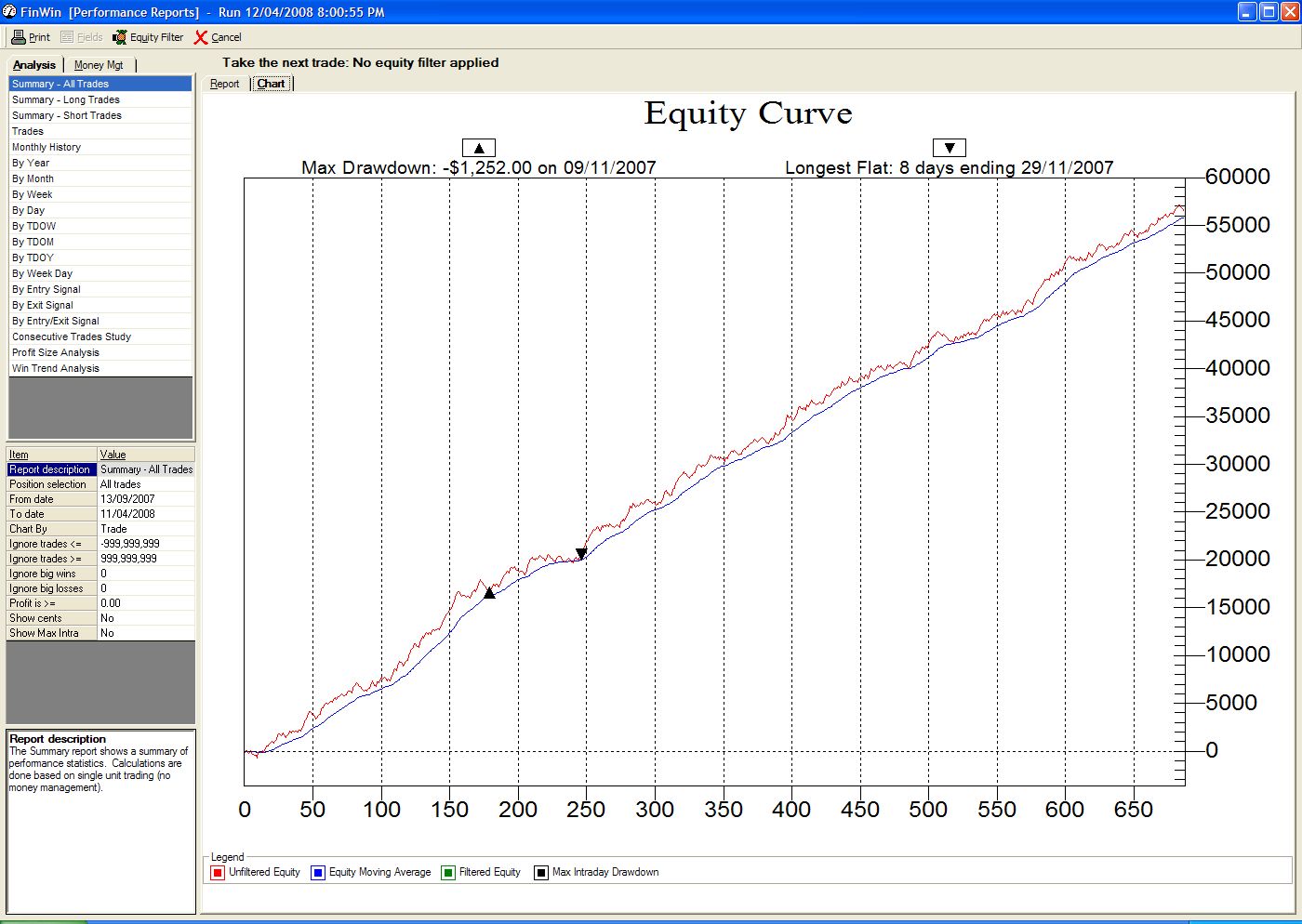
Task: Edit the From date value 13/09/2007
Action: coord(146,499)
